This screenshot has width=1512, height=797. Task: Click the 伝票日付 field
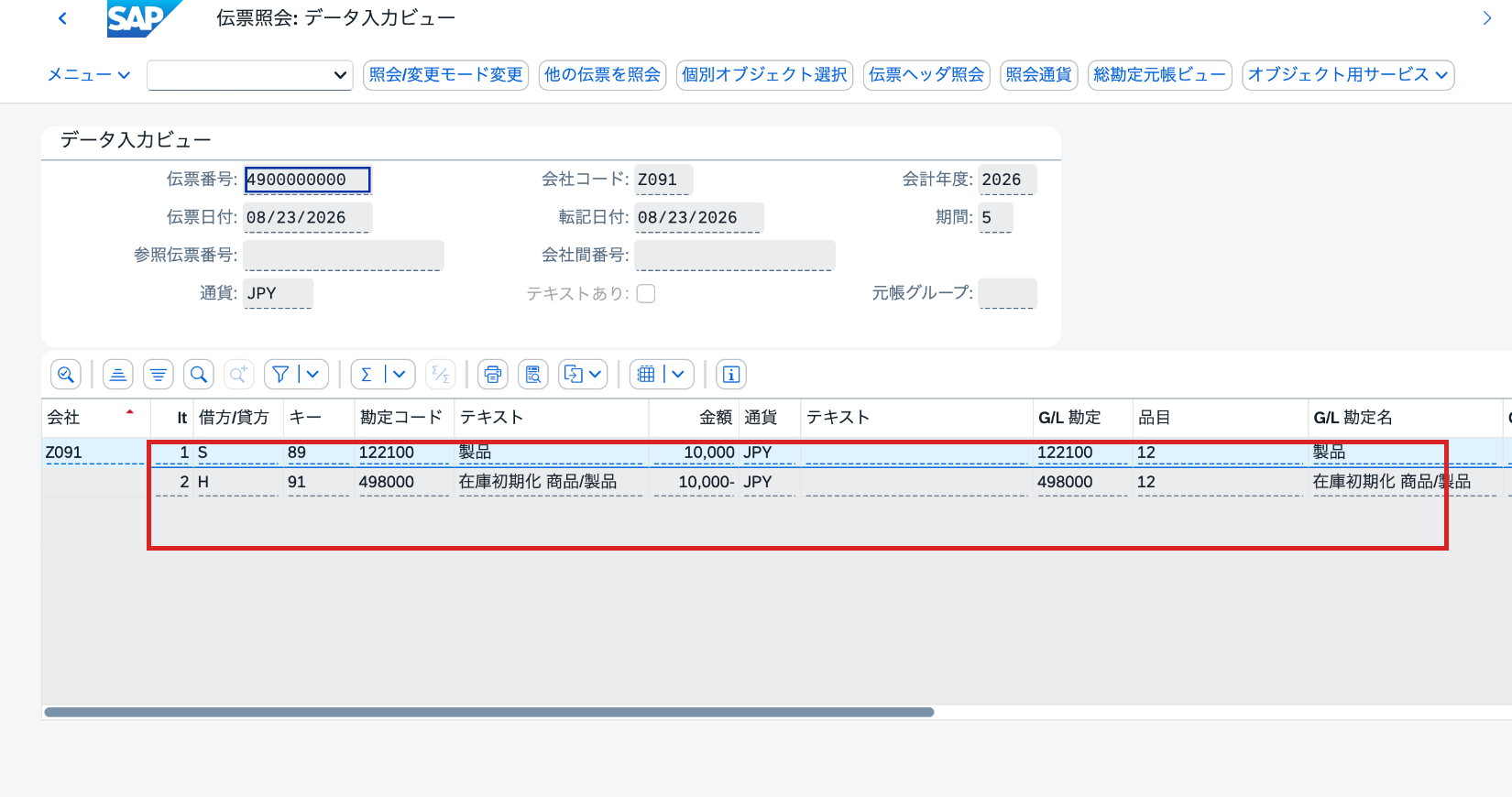tap(307, 218)
